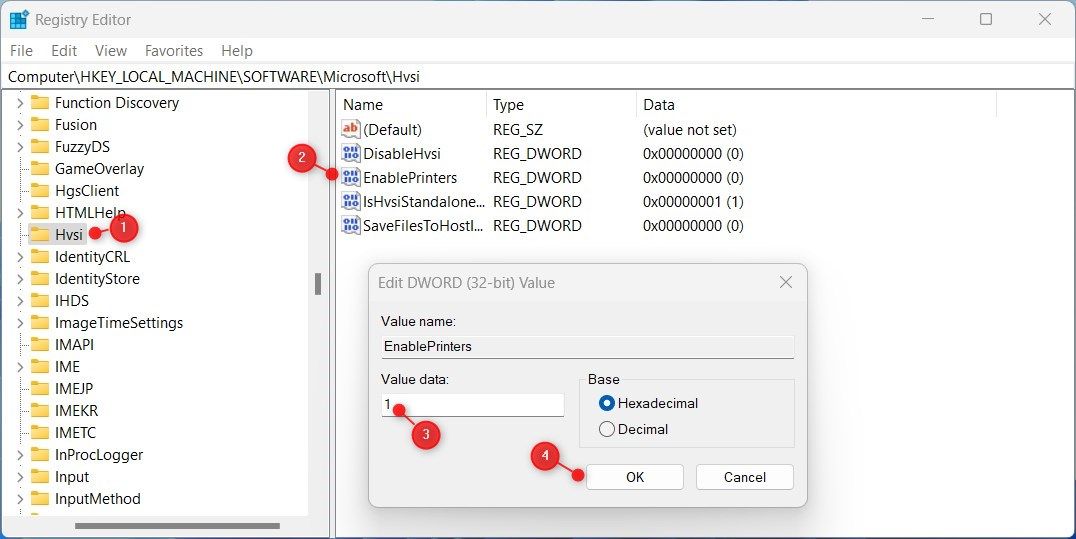Click the IHDS folder icon
Viewport: 1076px width, 539px height.
pyautogui.click(x=40, y=300)
